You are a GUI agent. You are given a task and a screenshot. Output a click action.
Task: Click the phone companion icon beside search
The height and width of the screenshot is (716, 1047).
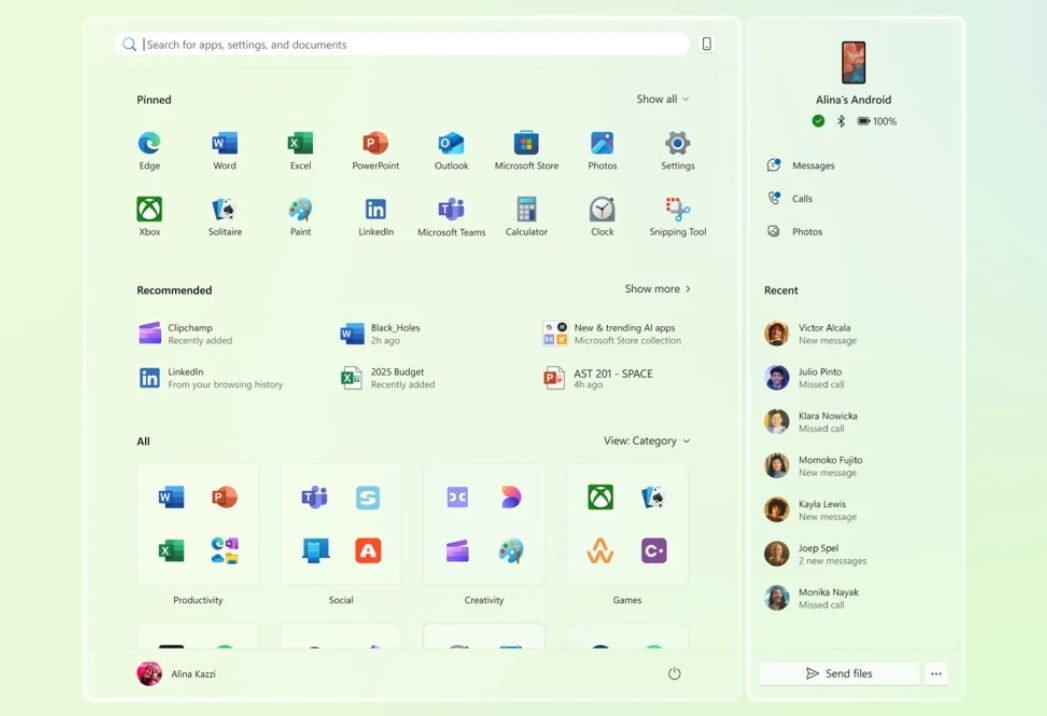706,44
